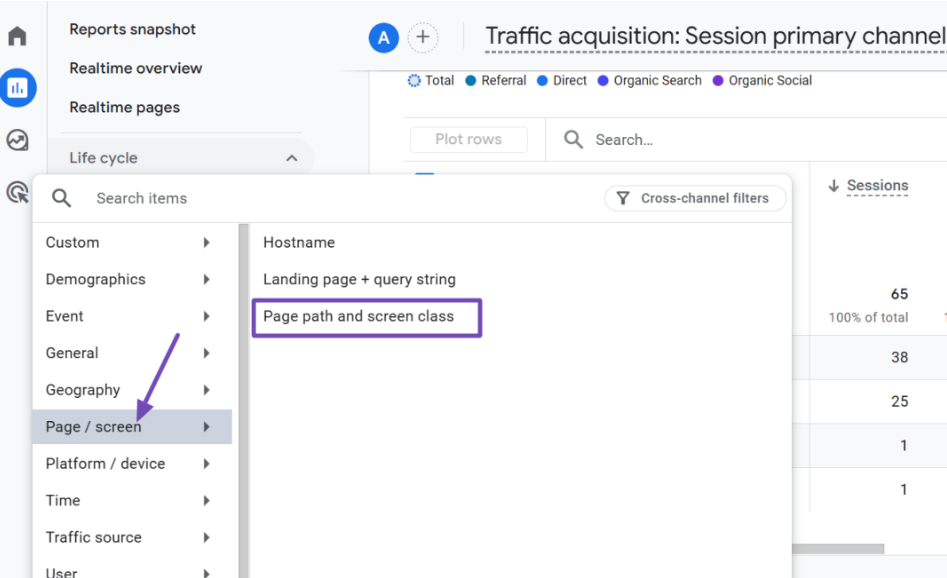Image resolution: width=947 pixels, height=578 pixels.
Task: Choose the Hostname dimension
Action: click(x=299, y=242)
